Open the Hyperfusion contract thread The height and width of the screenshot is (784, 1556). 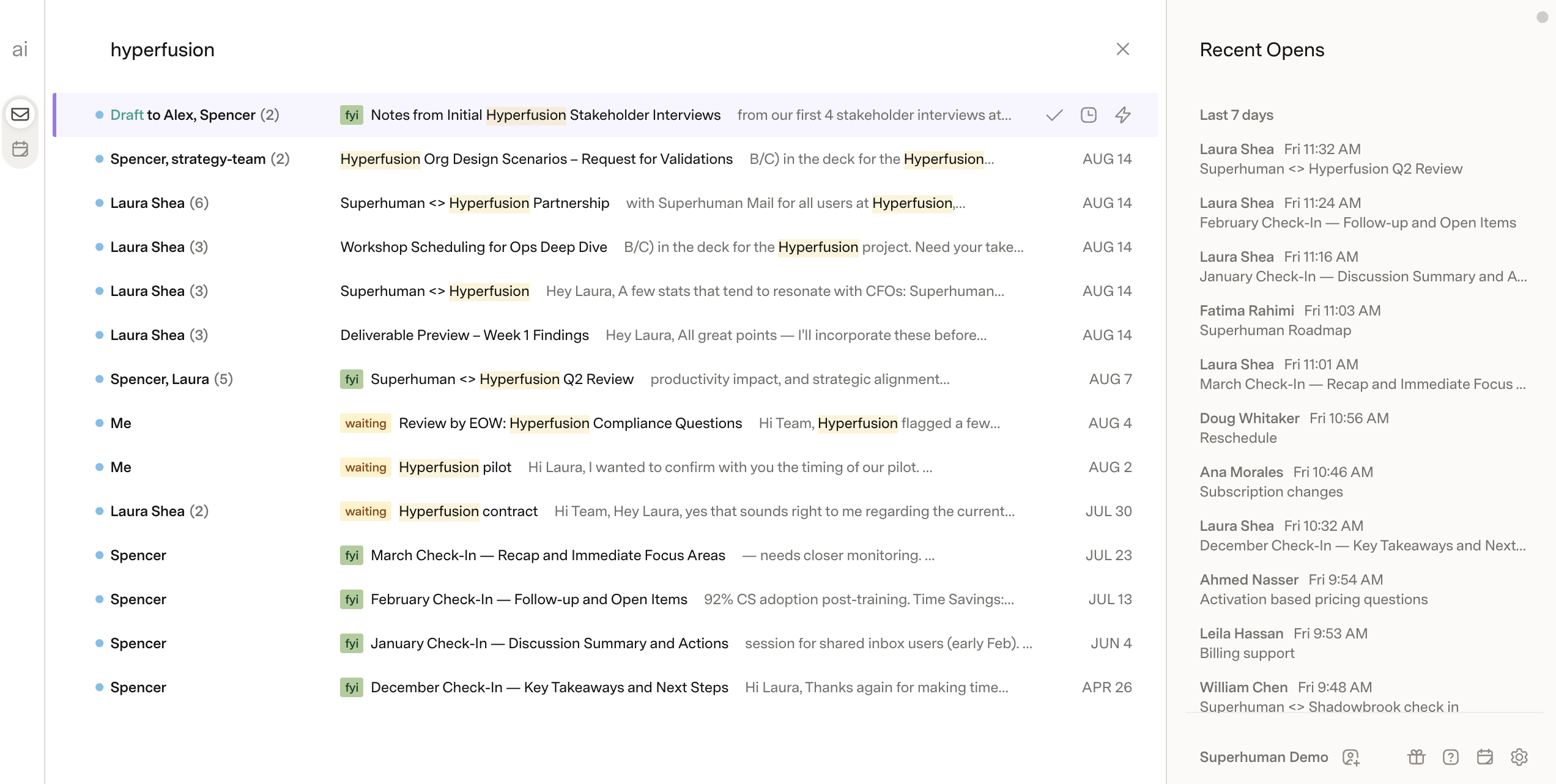(x=606, y=511)
